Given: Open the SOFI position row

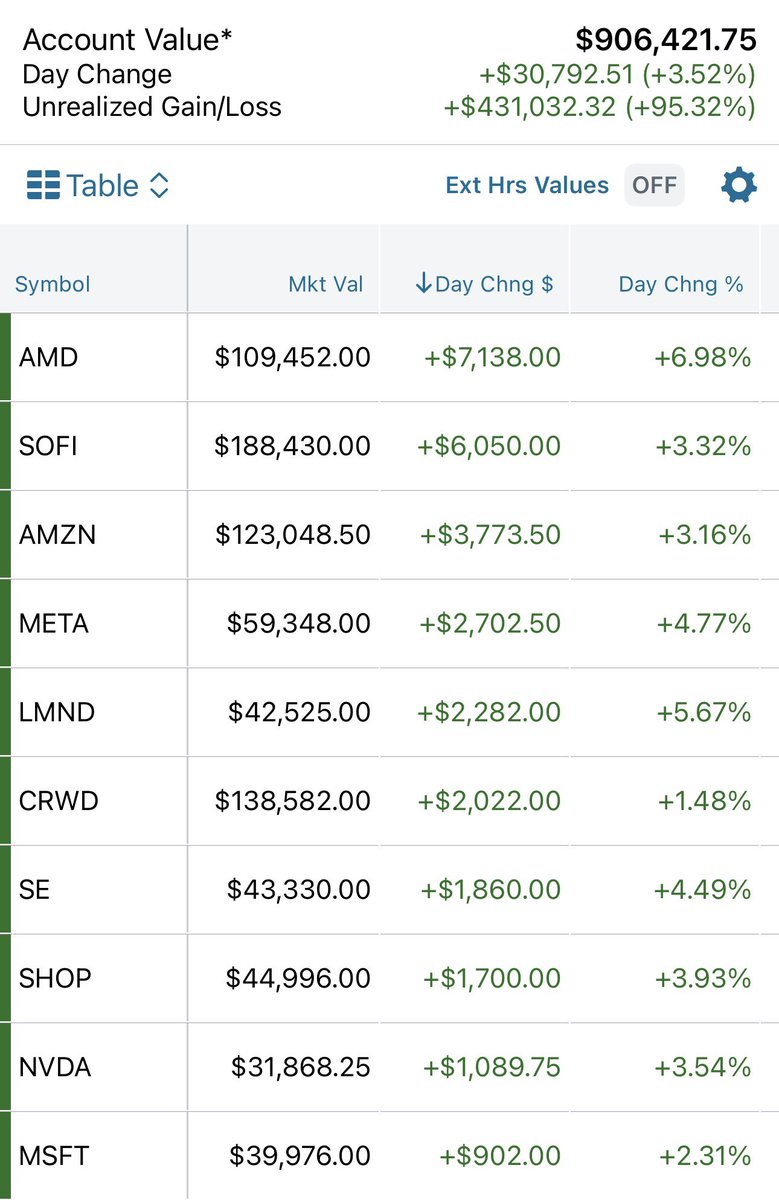Looking at the screenshot, I should coord(389,446).
